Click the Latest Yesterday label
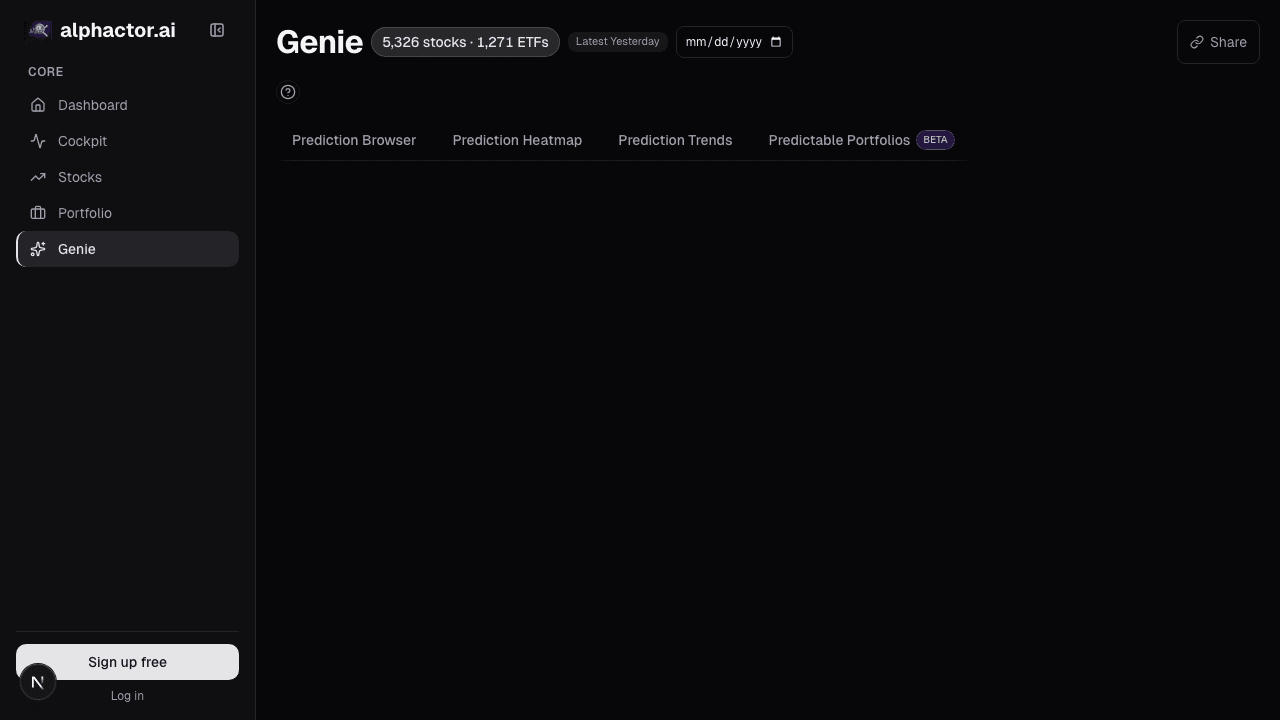The width and height of the screenshot is (1280, 720). [618, 41]
